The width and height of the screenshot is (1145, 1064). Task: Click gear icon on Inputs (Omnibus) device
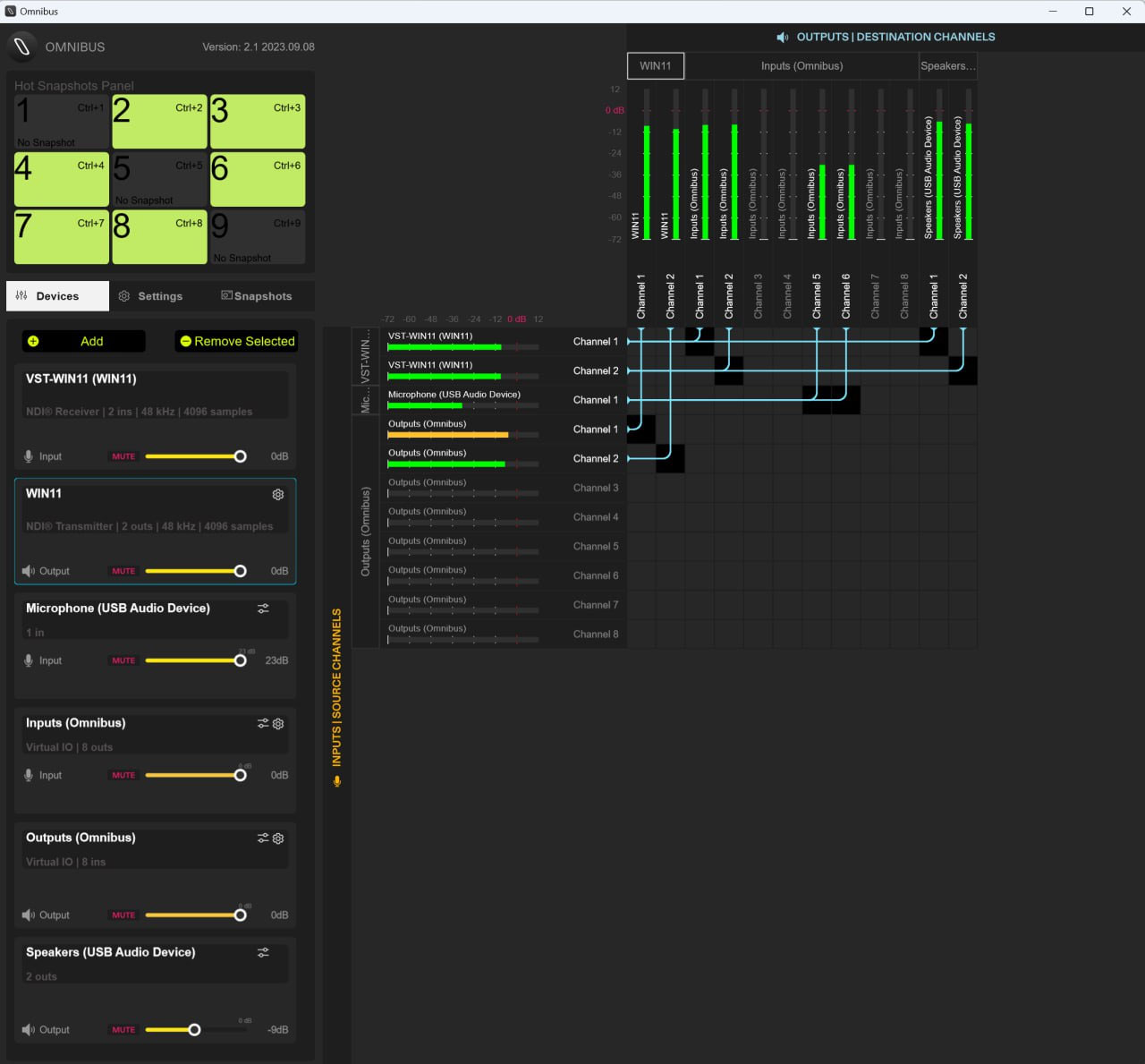coord(278,724)
